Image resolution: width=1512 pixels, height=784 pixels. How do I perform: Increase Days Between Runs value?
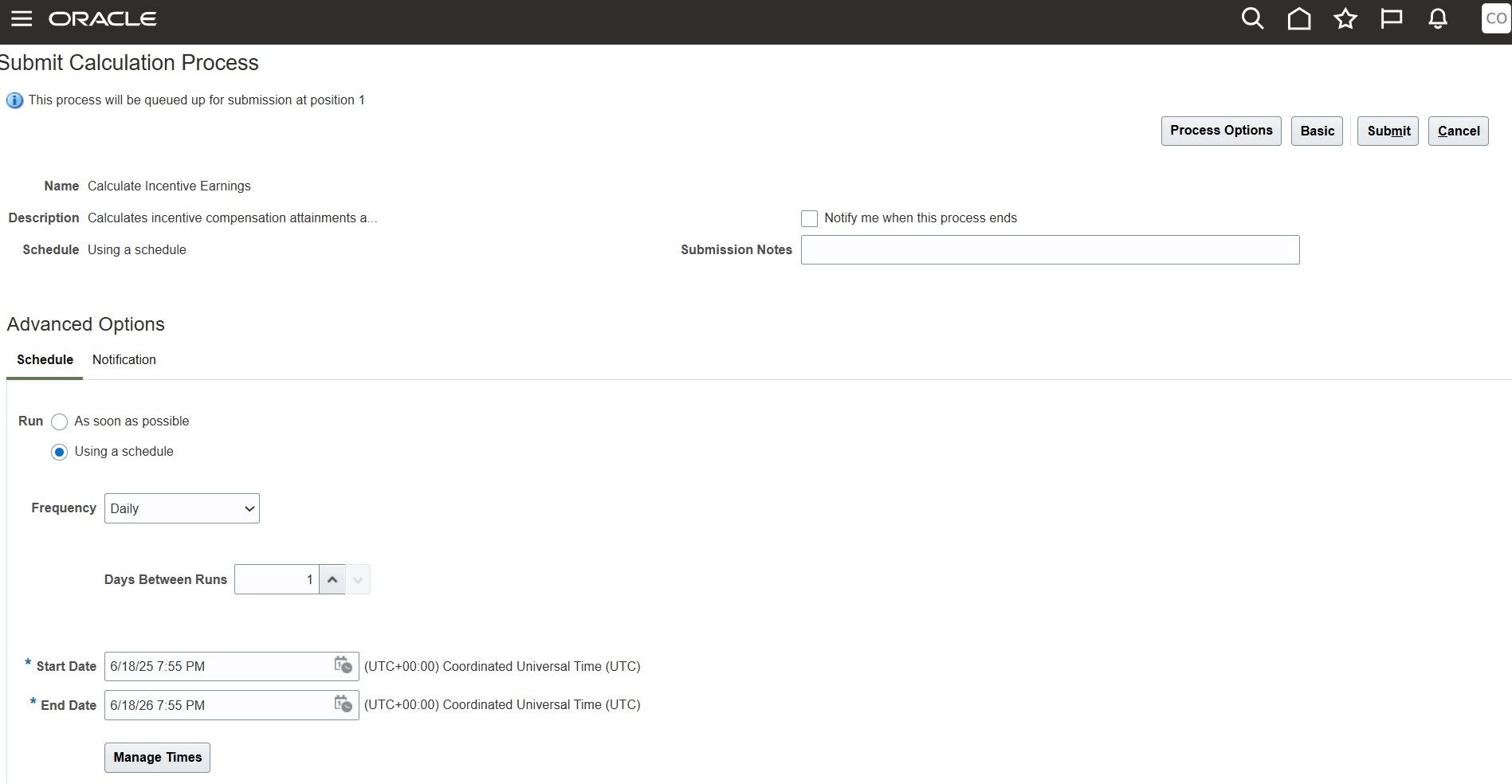pyautogui.click(x=332, y=579)
